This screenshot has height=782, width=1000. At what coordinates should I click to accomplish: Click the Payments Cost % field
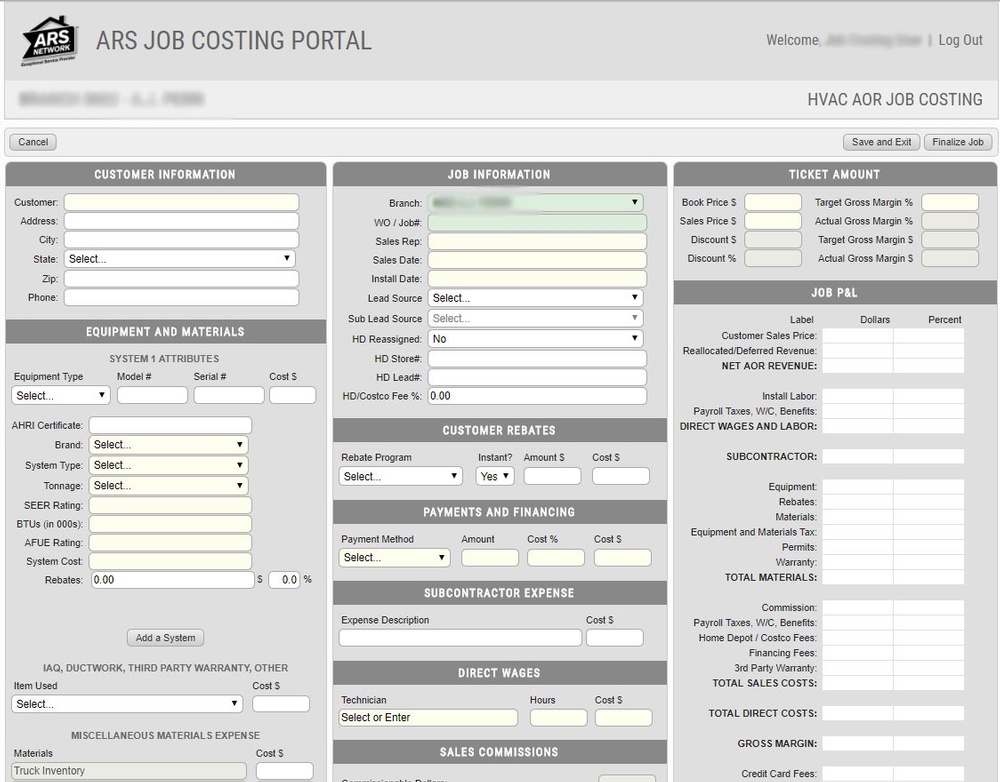click(556, 557)
